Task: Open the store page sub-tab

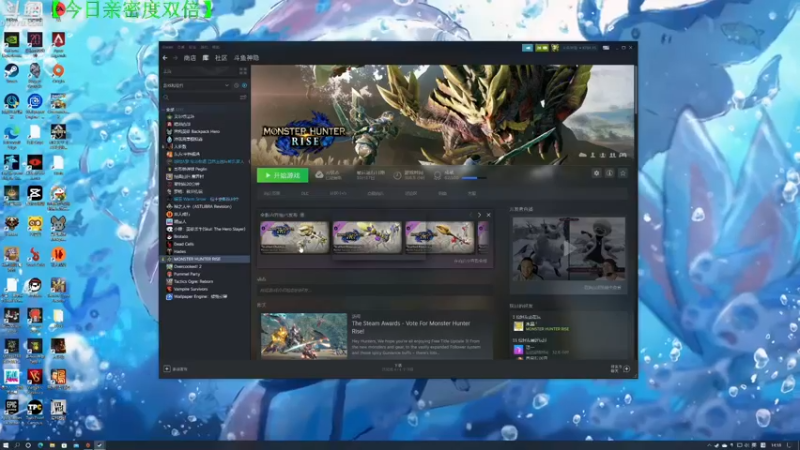Action: (x=272, y=194)
